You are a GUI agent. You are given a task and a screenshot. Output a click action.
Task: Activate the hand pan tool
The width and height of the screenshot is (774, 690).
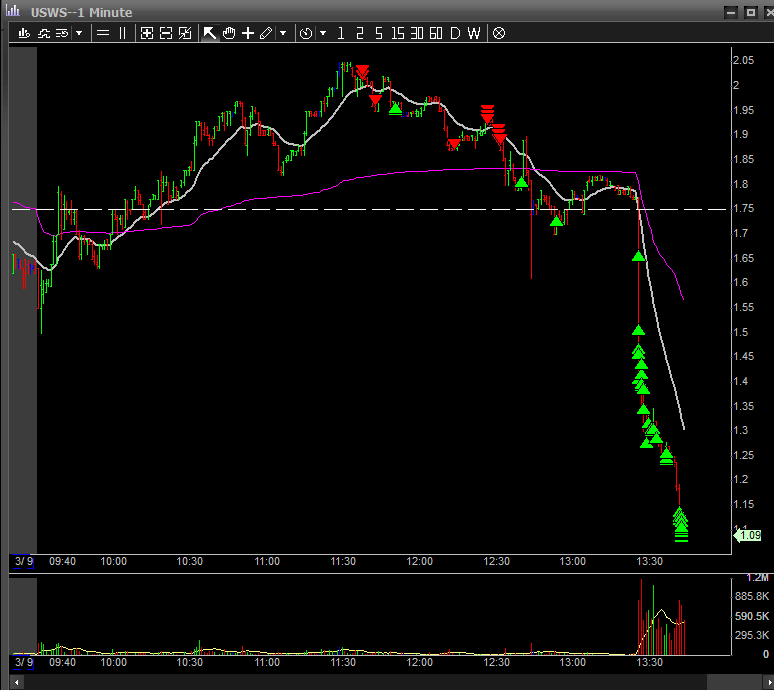(229, 33)
